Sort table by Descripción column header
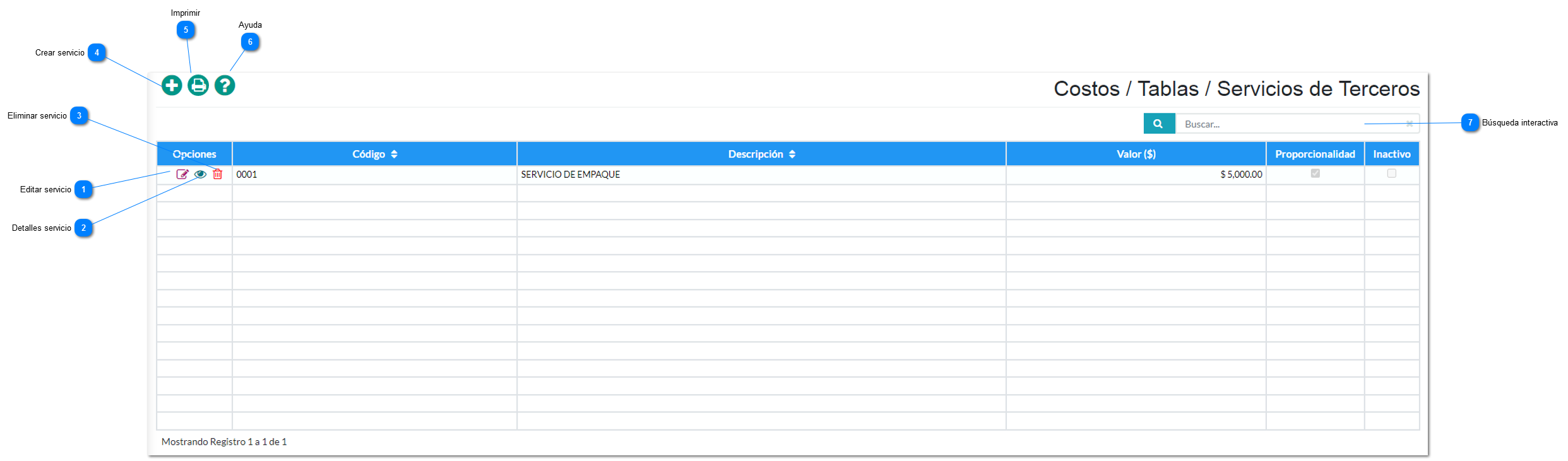This screenshot has width=1568, height=461. [761, 154]
